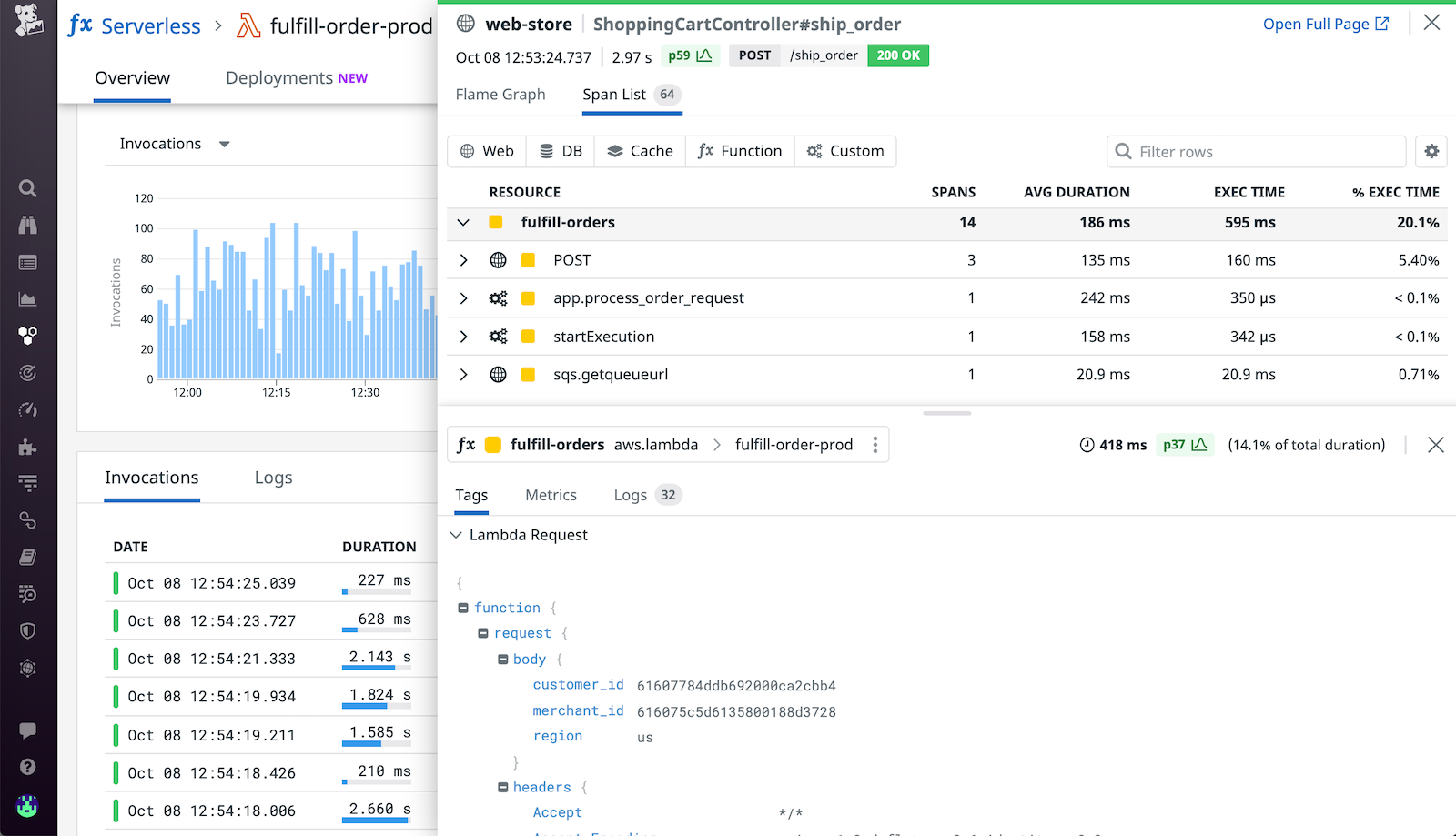Open the Logs tab with 32 entries
This screenshot has width=1456, height=836.
click(x=631, y=495)
